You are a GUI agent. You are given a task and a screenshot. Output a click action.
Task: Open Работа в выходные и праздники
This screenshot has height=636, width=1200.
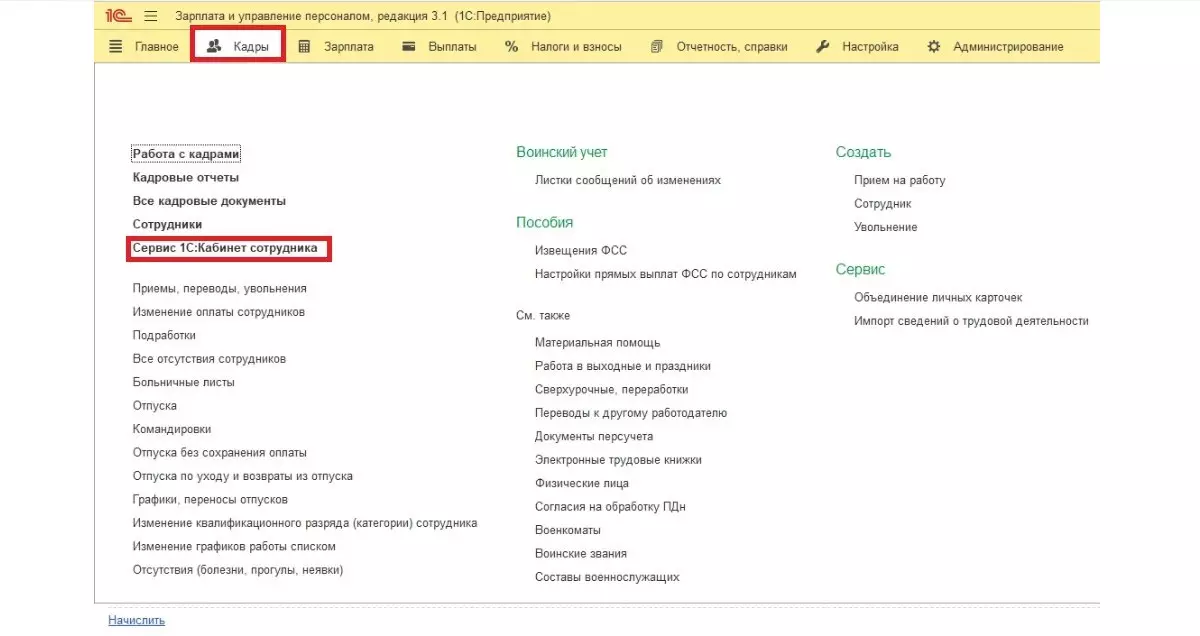click(623, 366)
